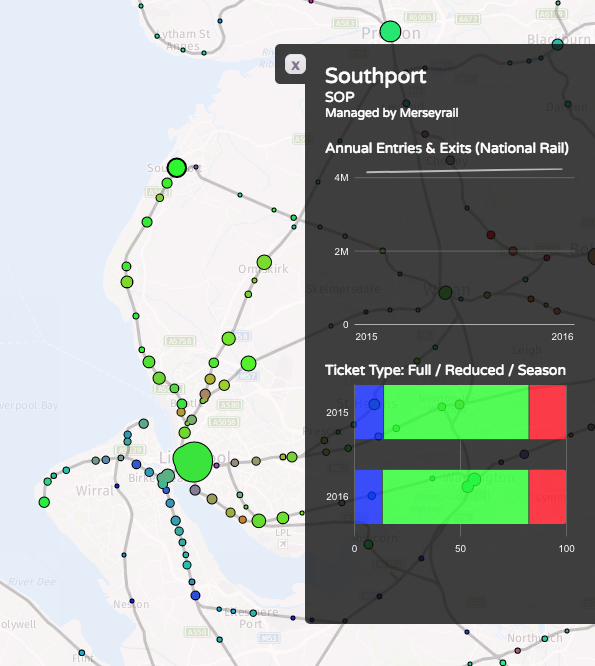The height and width of the screenshot is (666, 595).
Task: Click the Managed by Merseyrail text
Action: [x=392, y=113]
